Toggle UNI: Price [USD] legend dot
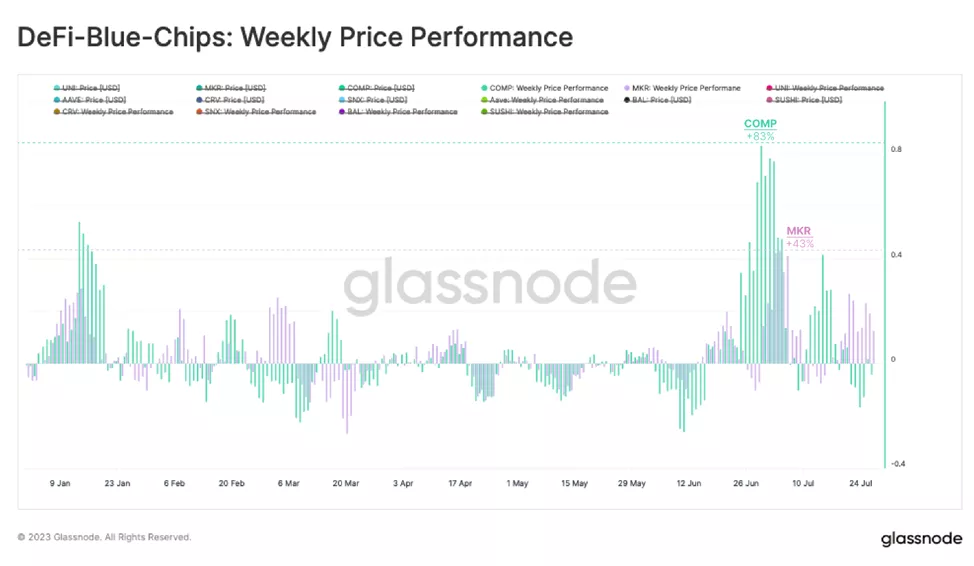Viewport: 974px width, 566px height. pyautogui.click(x=57, y=88)
